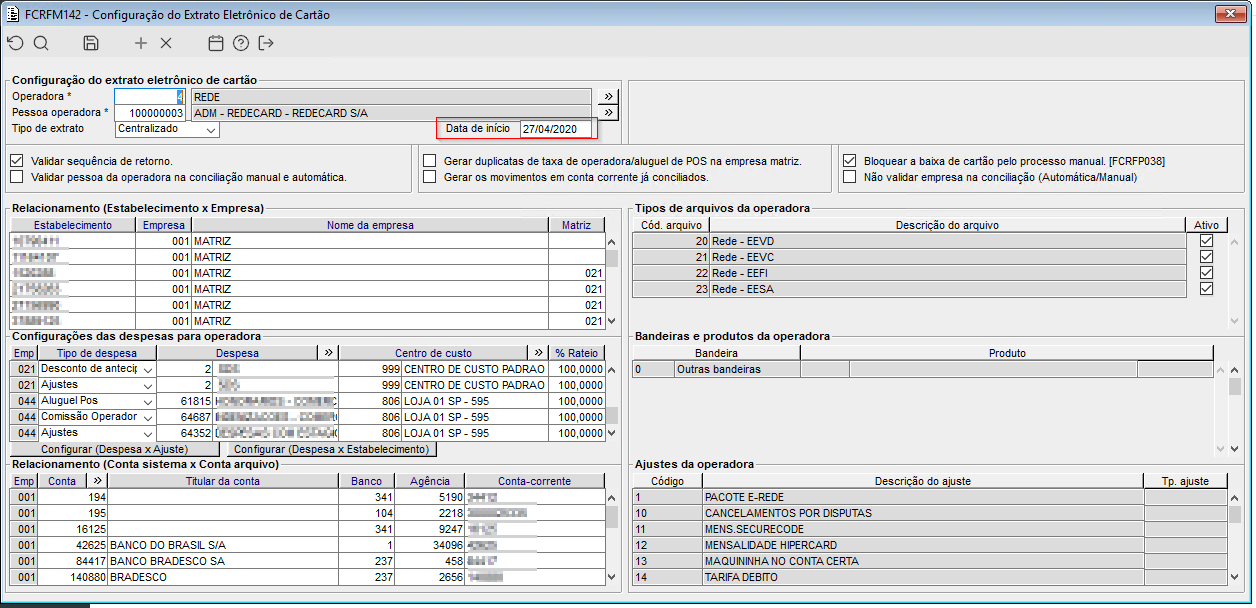Viewport: 1256px width, 608px height.
Task: Click the search magnifier icon
Action: [x=41, y=43]
